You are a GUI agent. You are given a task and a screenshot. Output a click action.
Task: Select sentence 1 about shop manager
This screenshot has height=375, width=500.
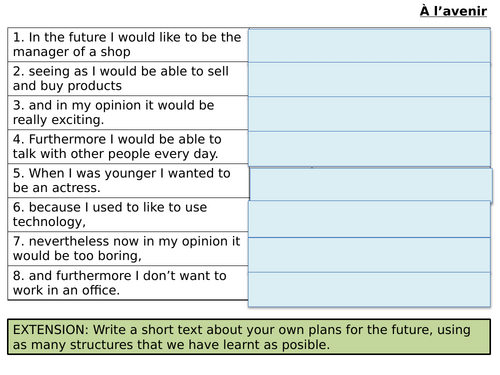pos(128,45)
